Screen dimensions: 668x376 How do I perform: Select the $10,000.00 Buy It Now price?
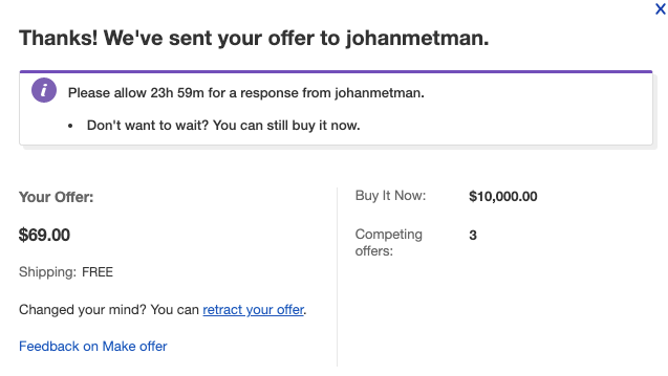503,196
